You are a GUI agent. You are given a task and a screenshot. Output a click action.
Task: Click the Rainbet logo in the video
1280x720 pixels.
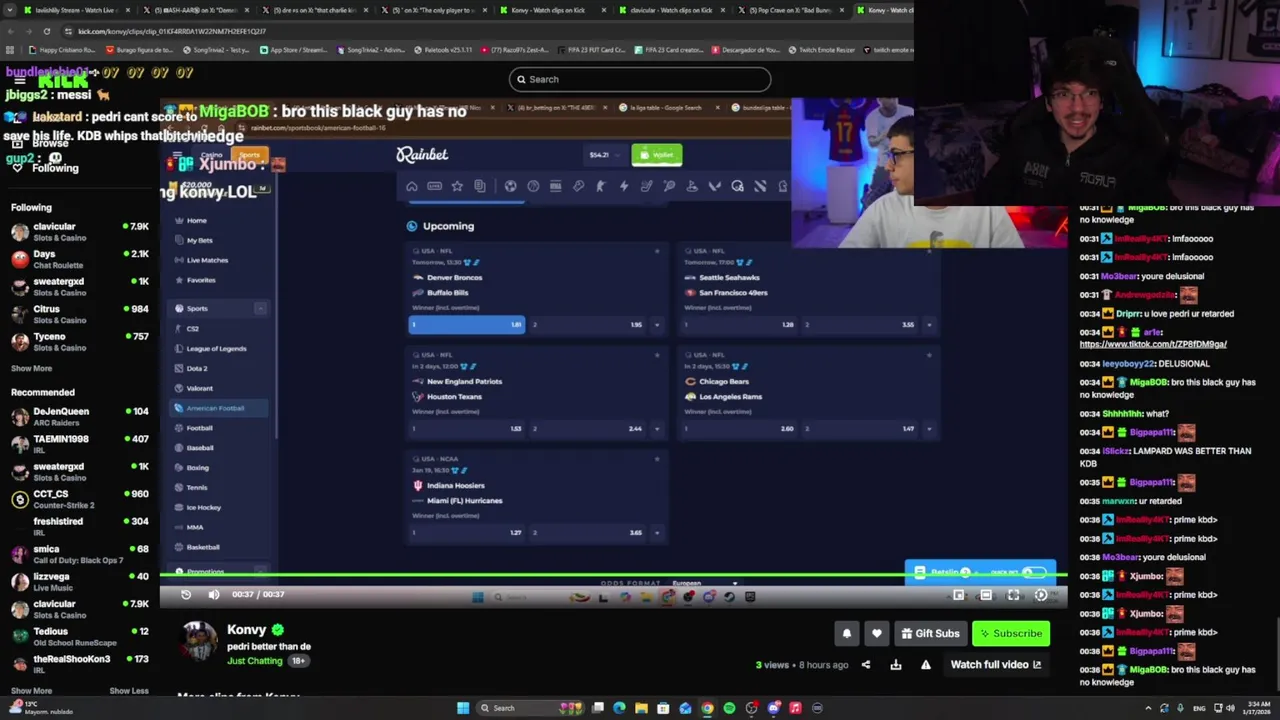coord(422,154)
